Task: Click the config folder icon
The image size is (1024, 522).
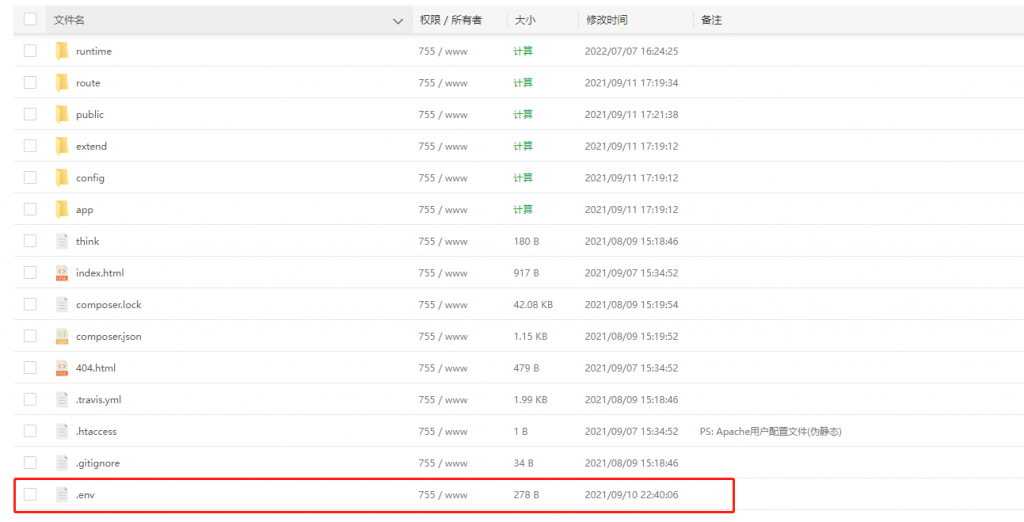Action: 62,178
